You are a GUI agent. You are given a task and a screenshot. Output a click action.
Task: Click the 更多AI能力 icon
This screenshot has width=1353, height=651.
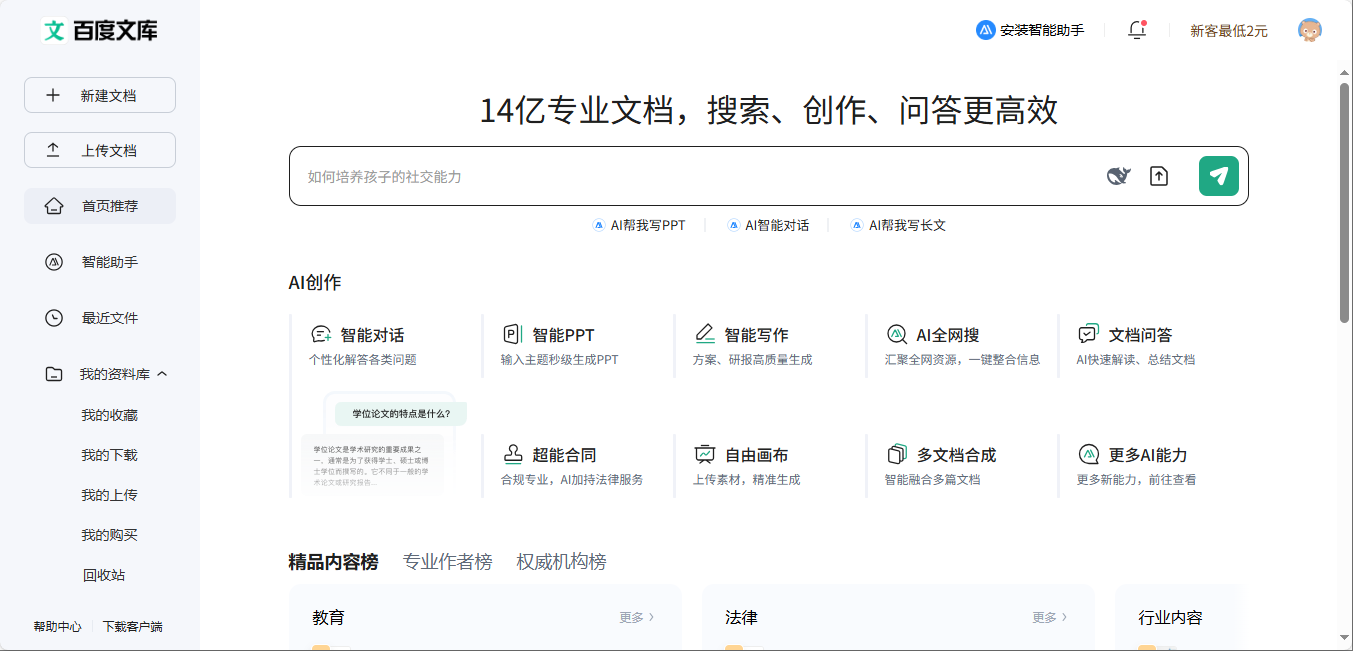tap(1089, 454)
